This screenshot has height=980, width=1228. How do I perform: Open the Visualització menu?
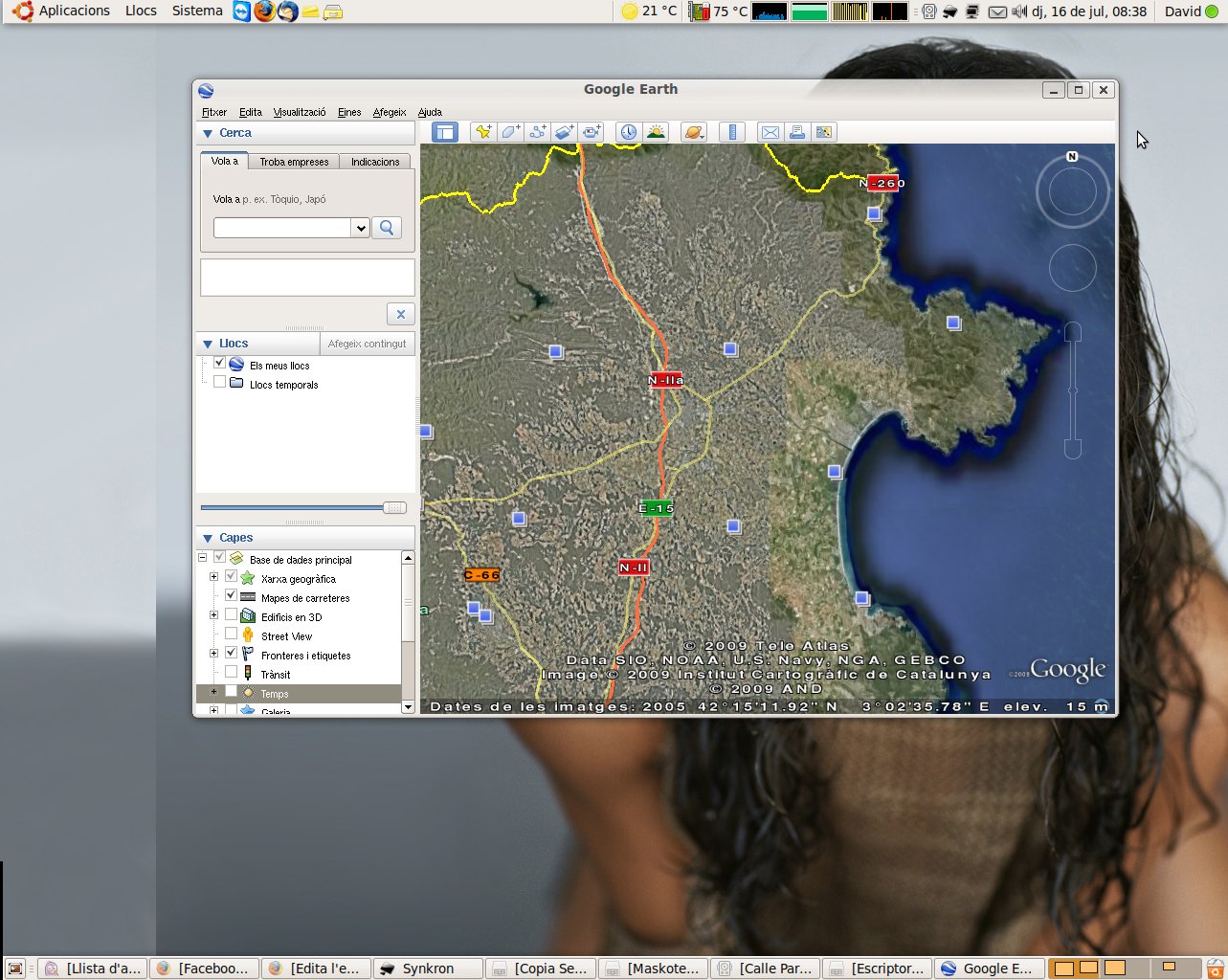coord(299,112)
